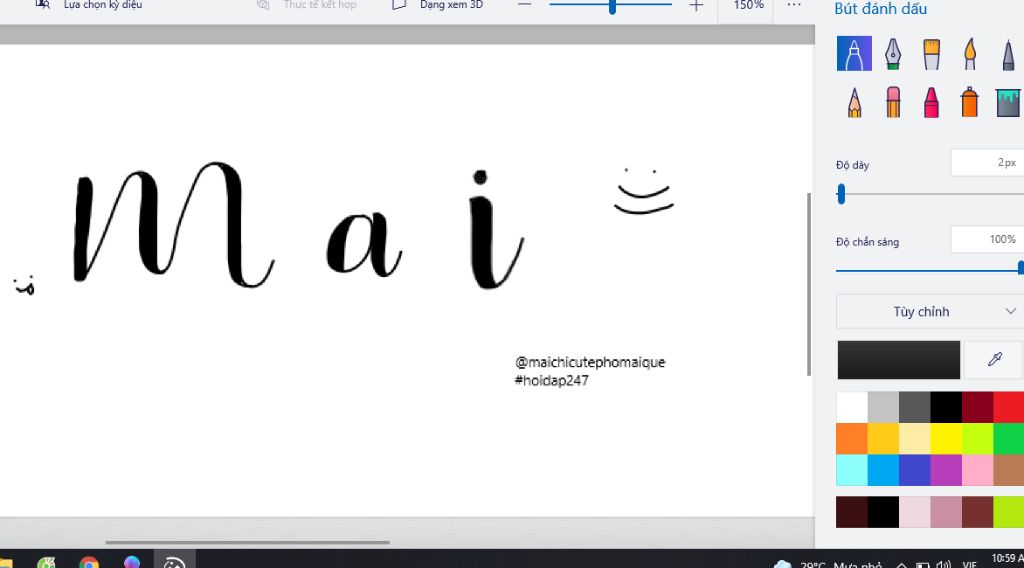The height and width of the screenshot is (568, 1024).
Task: Select the Watercolor brush tool
Action: click(970, 54)
